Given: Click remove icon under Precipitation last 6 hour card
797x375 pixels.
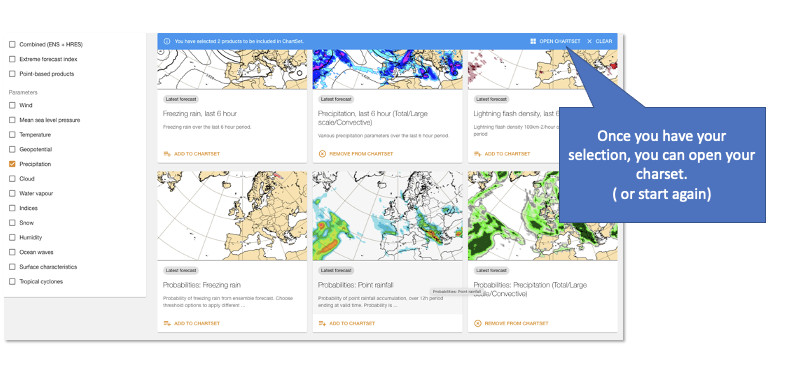Looking at the screenshot, I should point(322,153).
